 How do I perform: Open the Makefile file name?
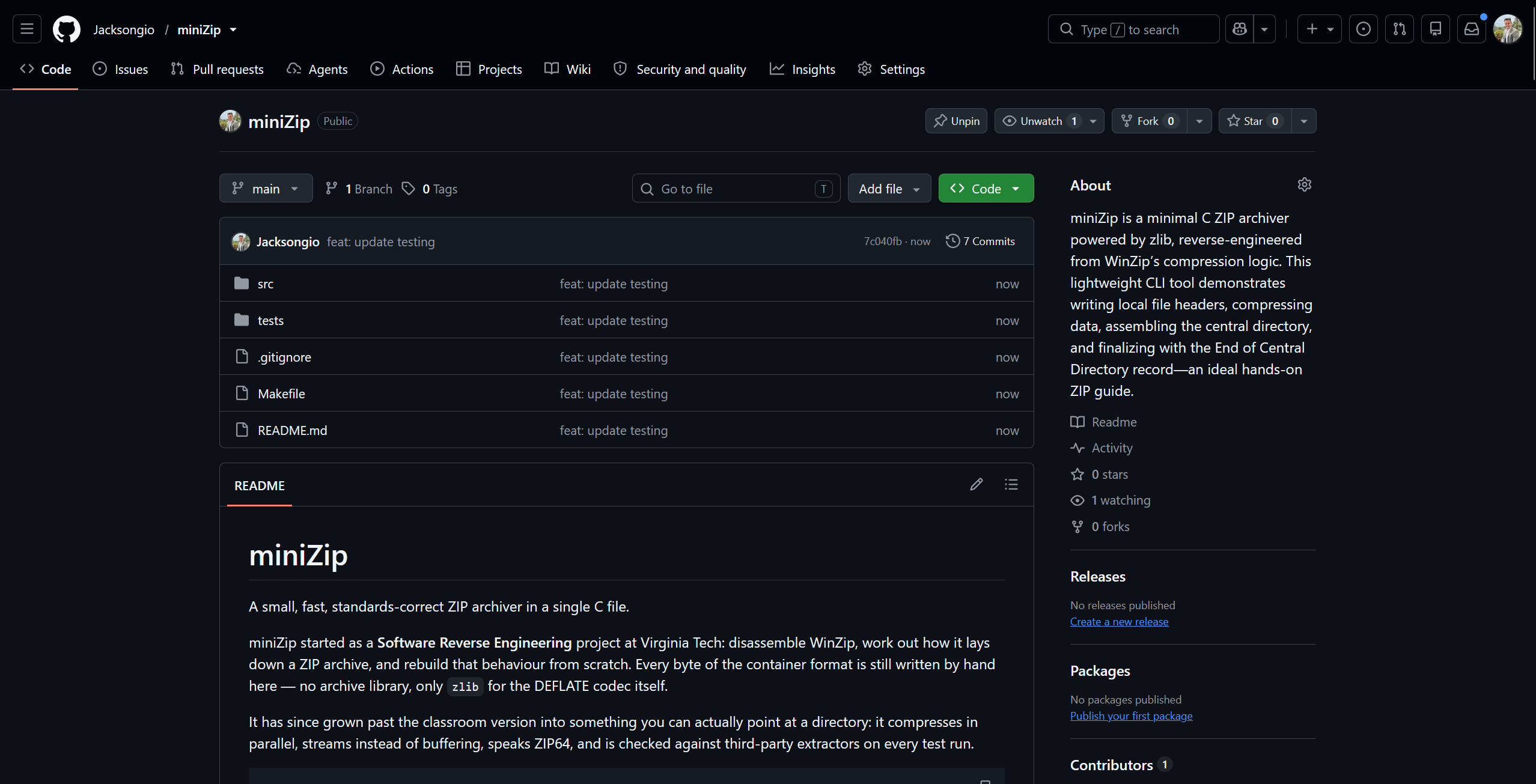pos(281,394)
